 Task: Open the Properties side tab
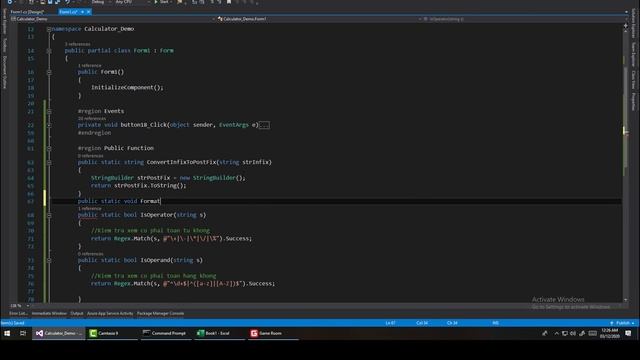pyautogui.click(x=633, y=101)
